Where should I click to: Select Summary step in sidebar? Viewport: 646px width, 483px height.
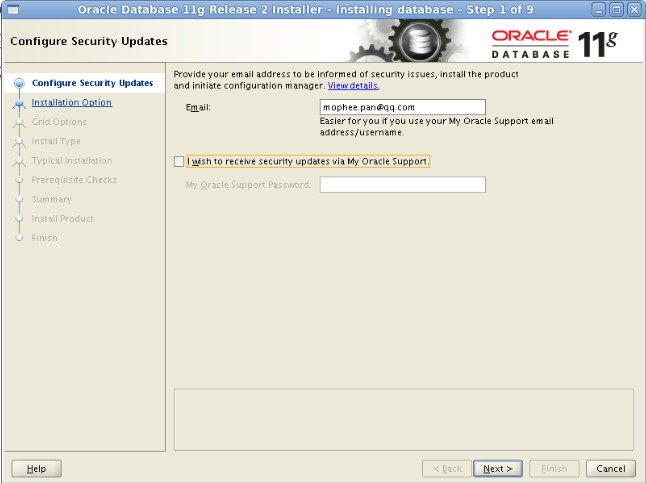51,199
